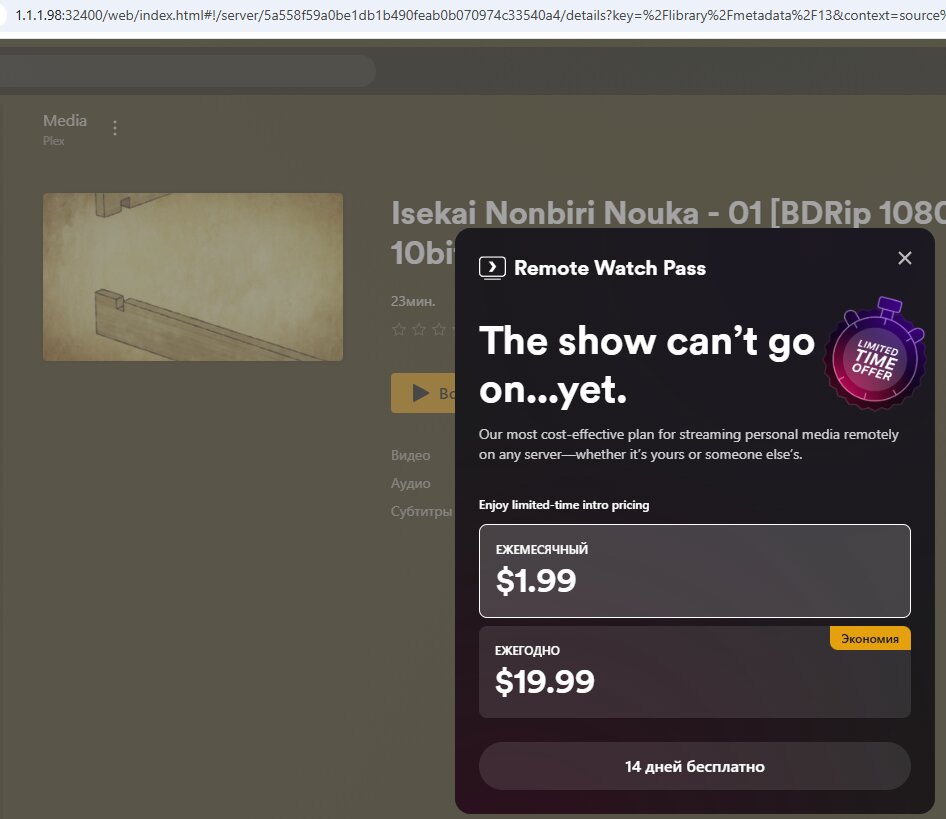
Task: Select the ЕЖЕГОДНО $19.99 plan
Action: coord(694,672)
